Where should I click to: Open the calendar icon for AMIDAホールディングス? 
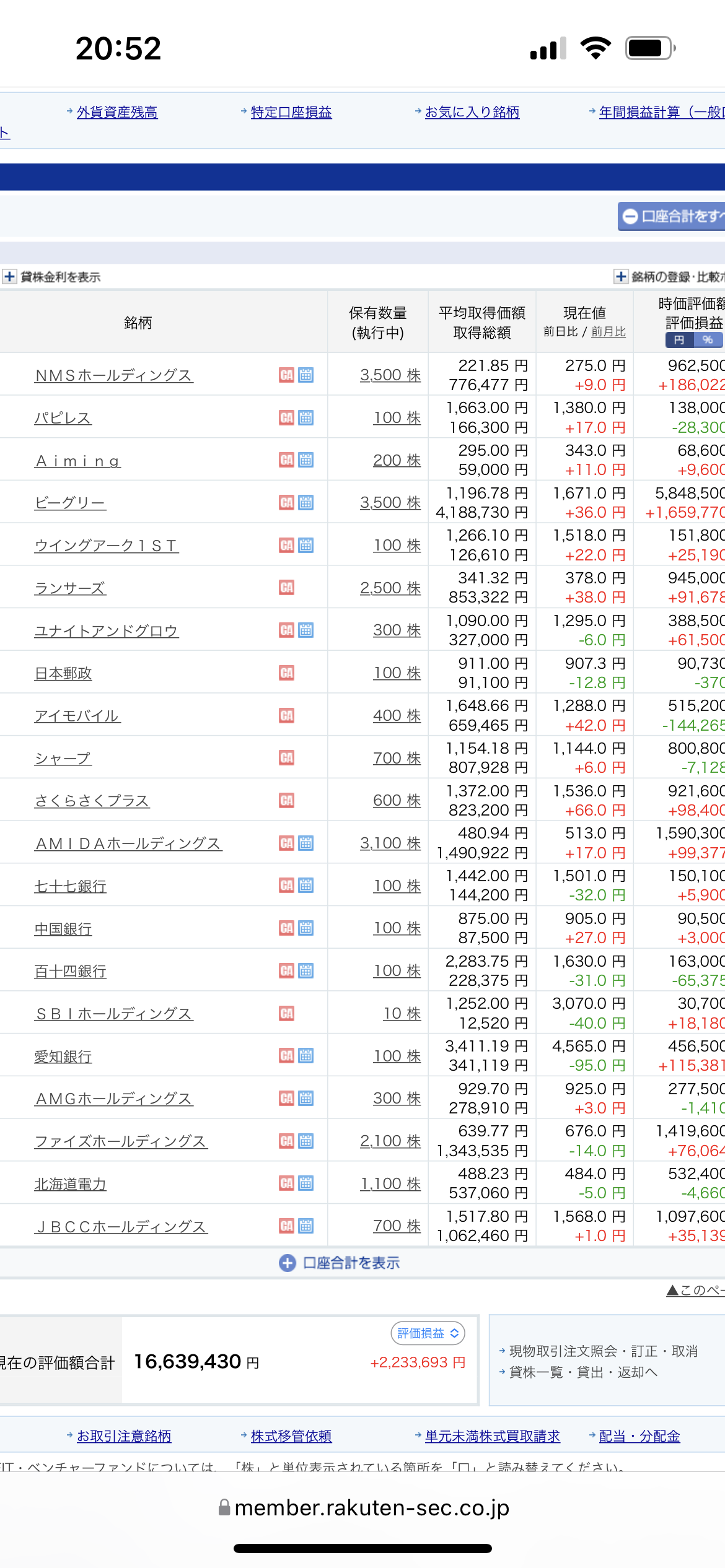[x=305, y=843]
